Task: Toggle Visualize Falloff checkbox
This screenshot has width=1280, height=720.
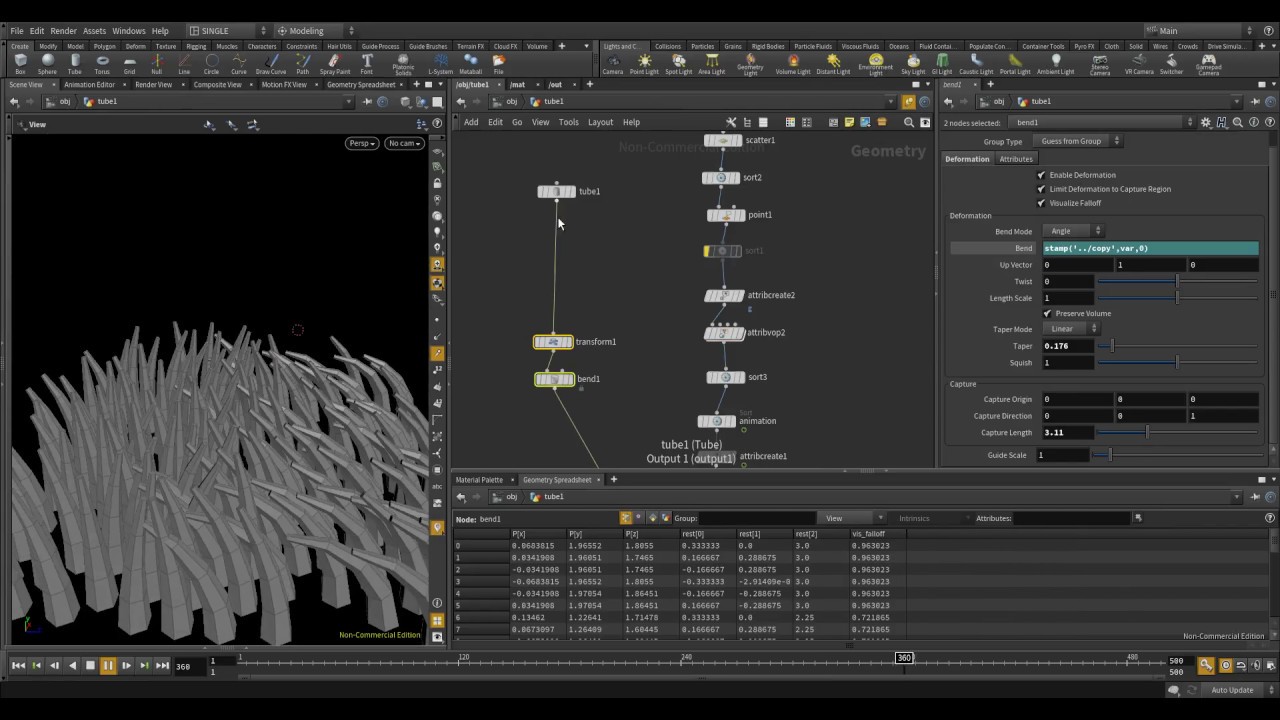Action: pos(1041,203)
